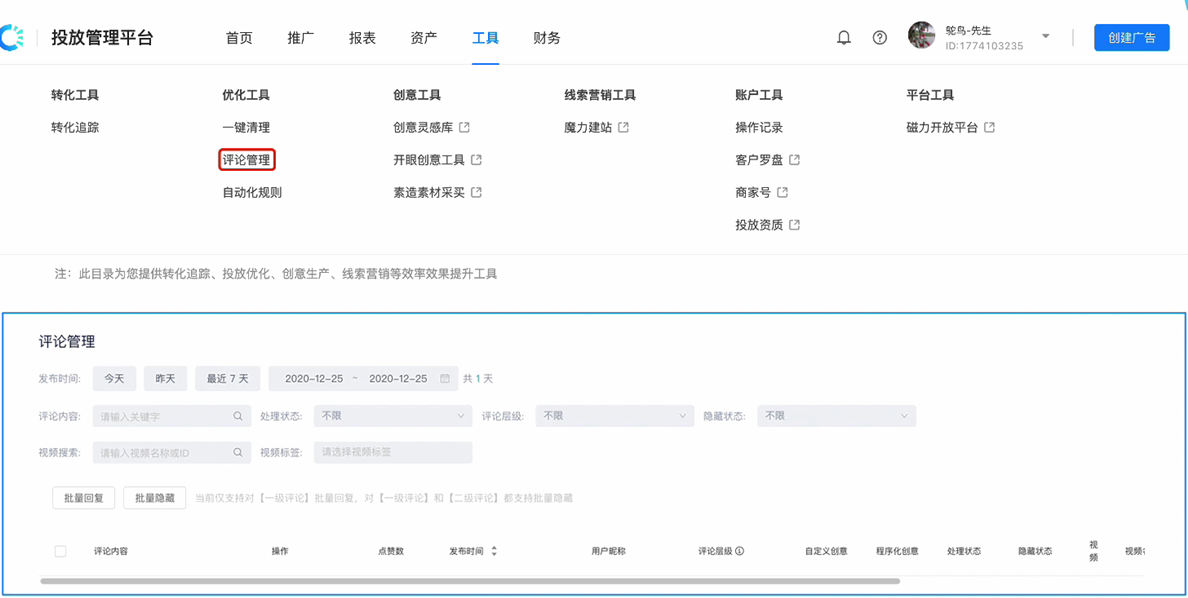Click inside the 视频标签 input field

[x=393, y=452]
